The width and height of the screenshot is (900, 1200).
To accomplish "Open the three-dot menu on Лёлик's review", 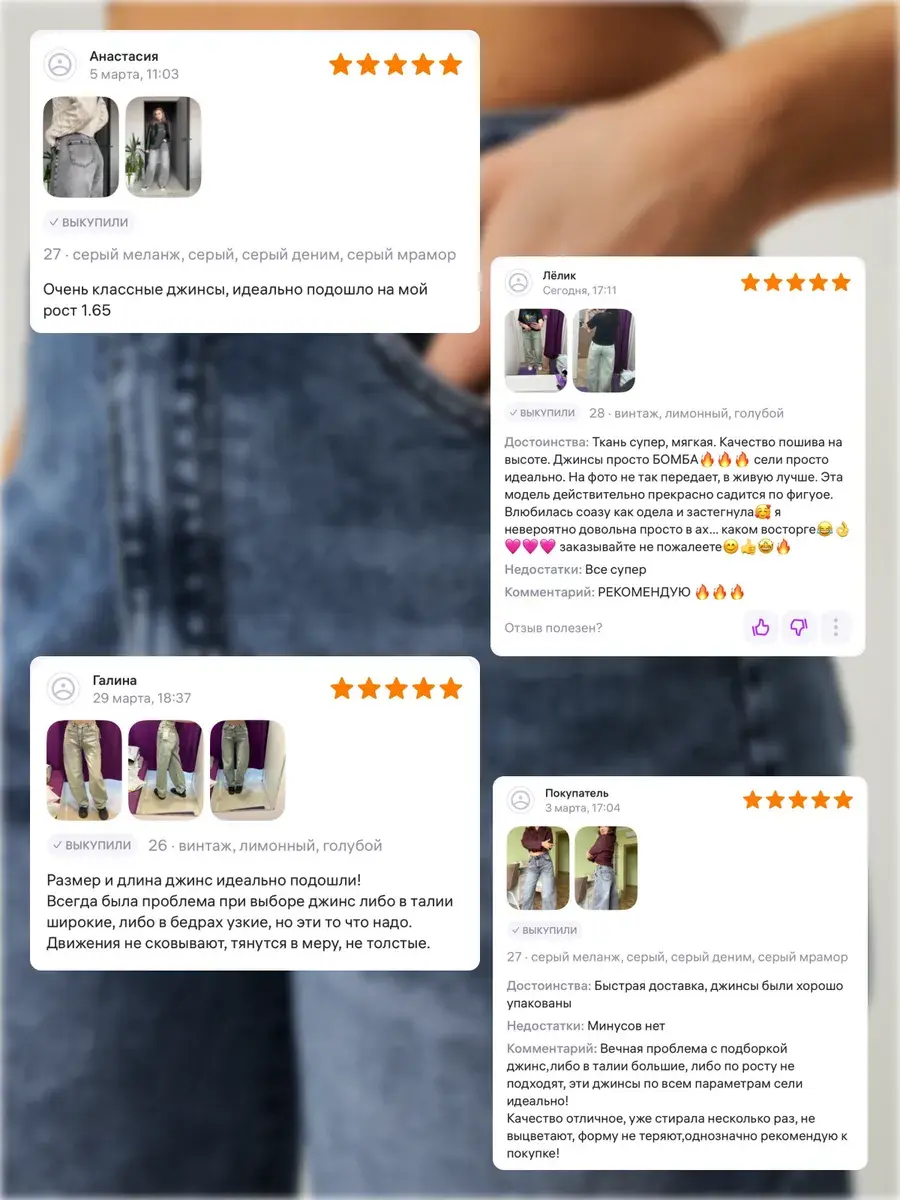I will 835,628.
